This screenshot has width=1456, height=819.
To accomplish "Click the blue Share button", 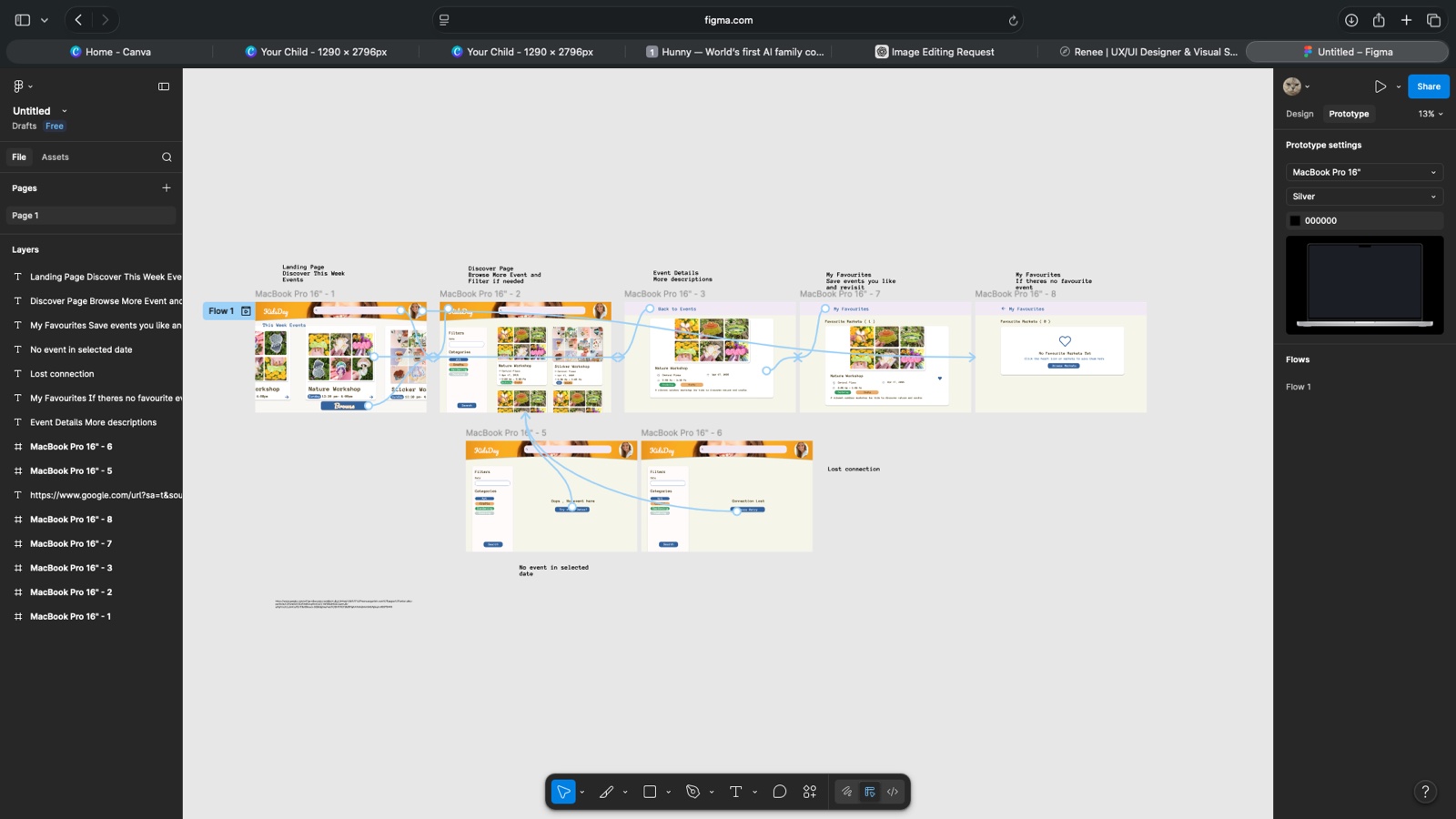I will [1428, 86].
